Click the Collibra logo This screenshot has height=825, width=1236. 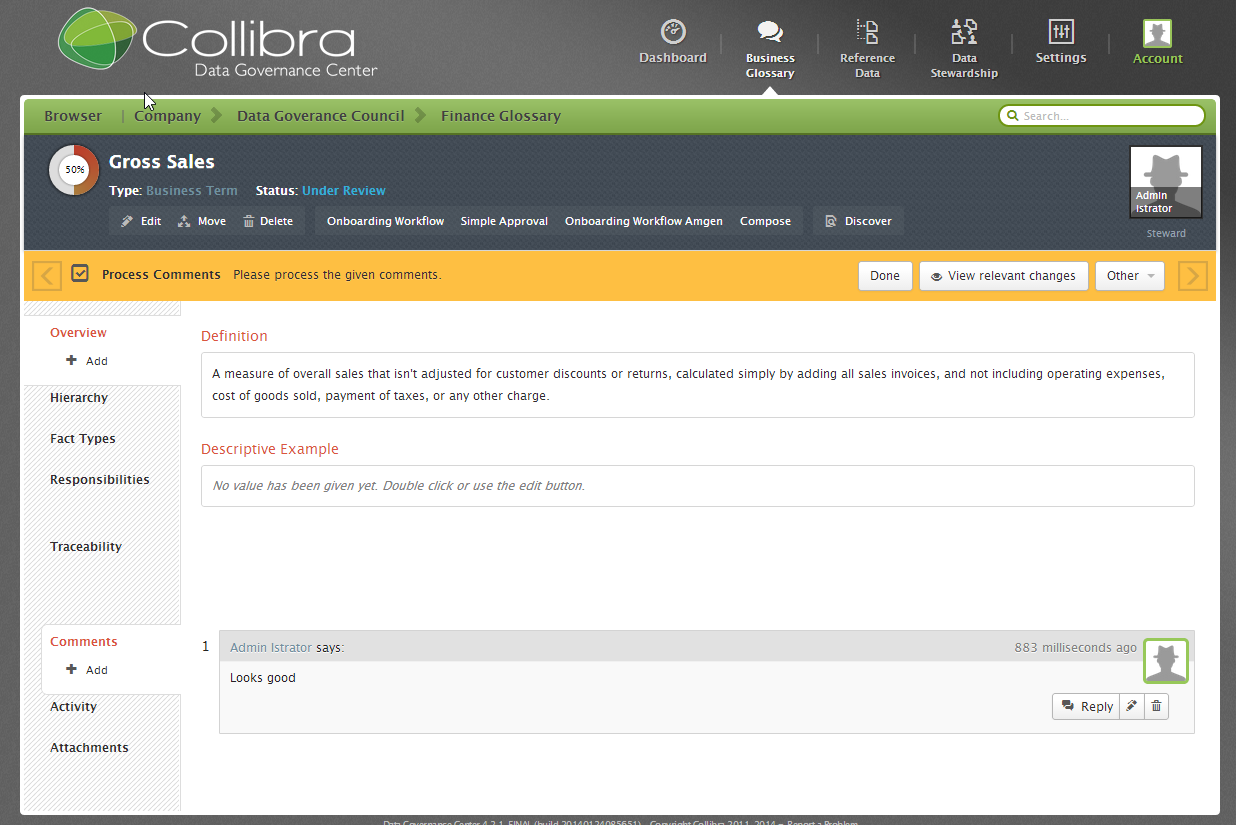217,44
